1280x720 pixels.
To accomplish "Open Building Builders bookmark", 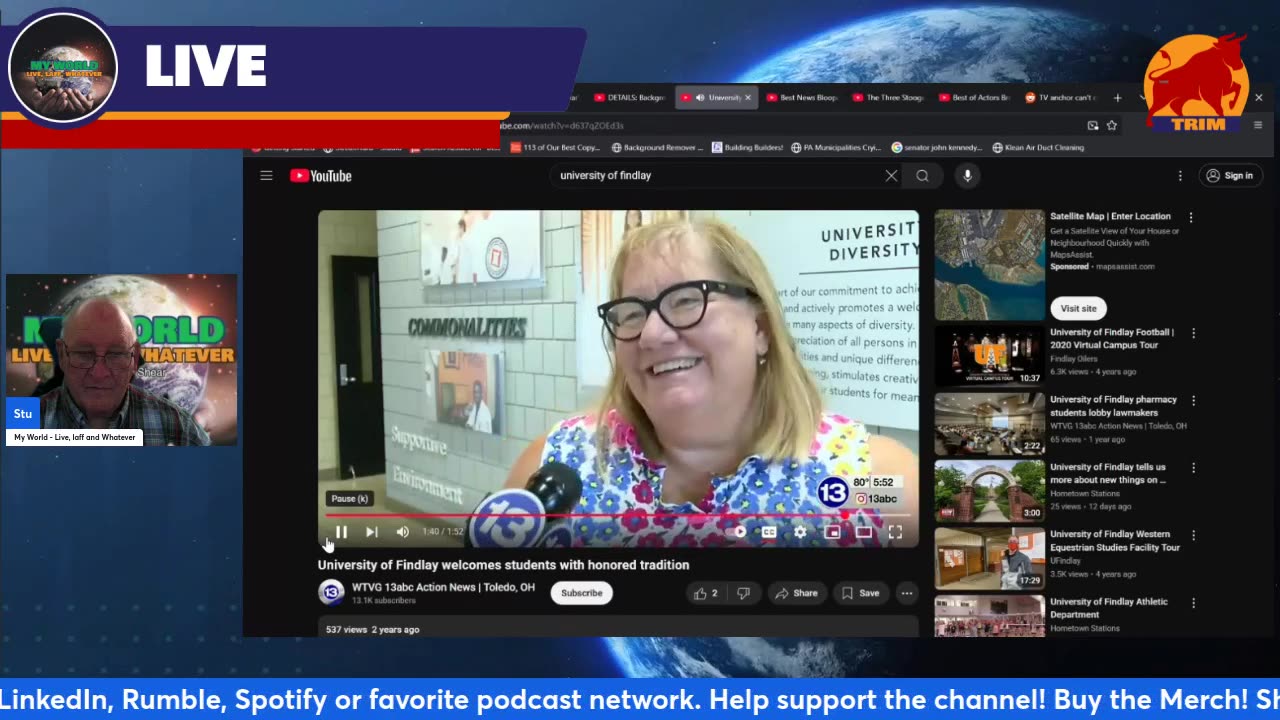I will tap(748, 148).
